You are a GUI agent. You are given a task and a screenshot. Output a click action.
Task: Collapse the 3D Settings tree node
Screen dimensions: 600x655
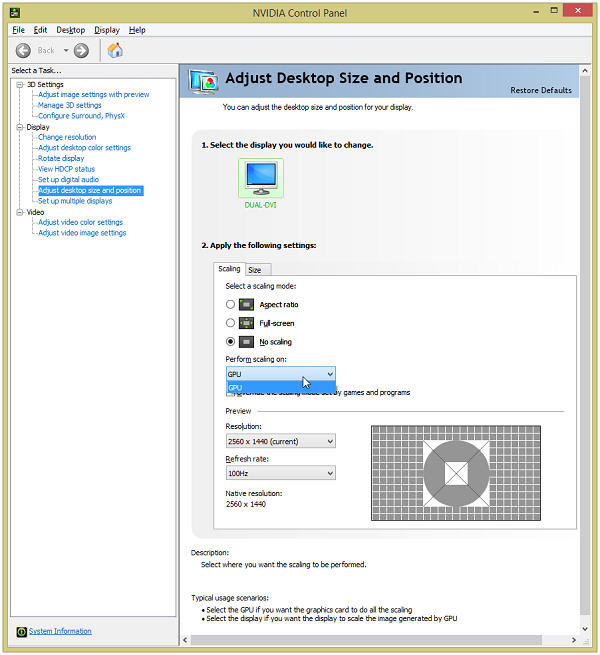click(x=20, y=85)
